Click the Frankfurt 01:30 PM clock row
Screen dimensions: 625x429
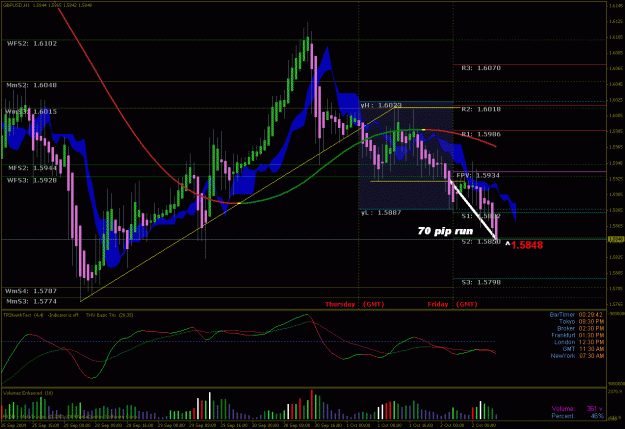[x=578, y=335]
